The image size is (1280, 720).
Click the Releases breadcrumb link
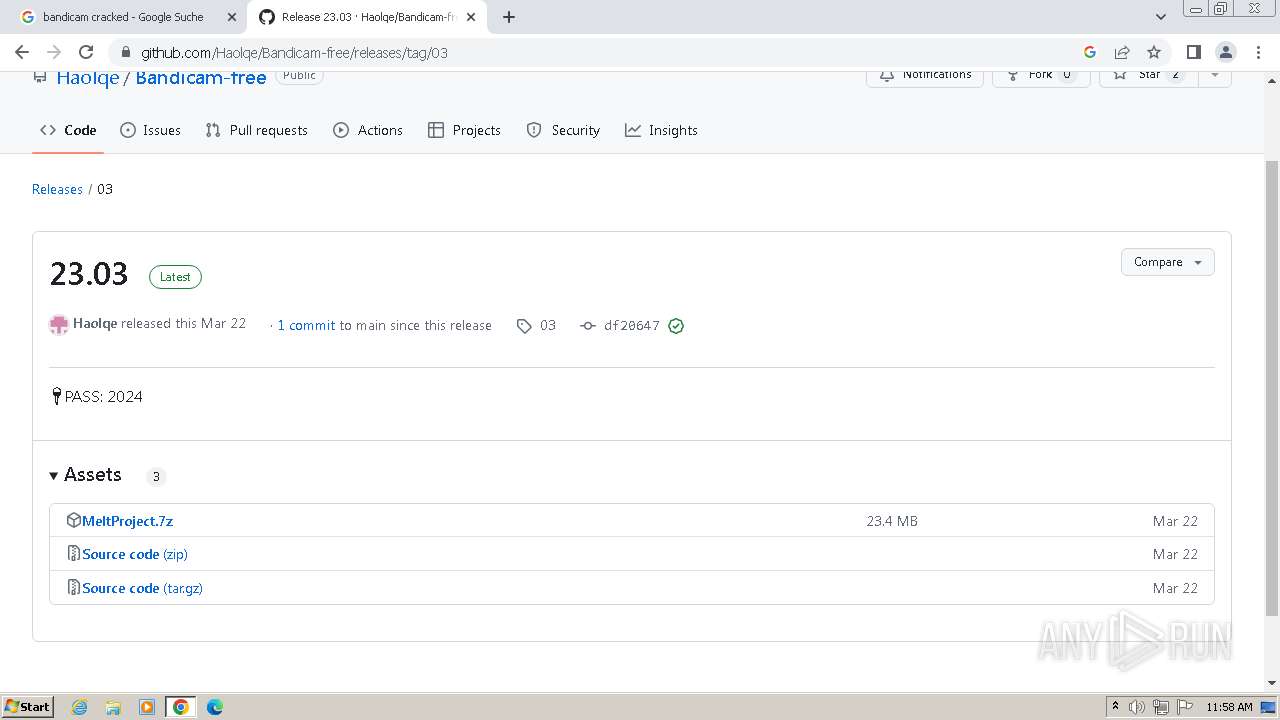pos(57,189)
